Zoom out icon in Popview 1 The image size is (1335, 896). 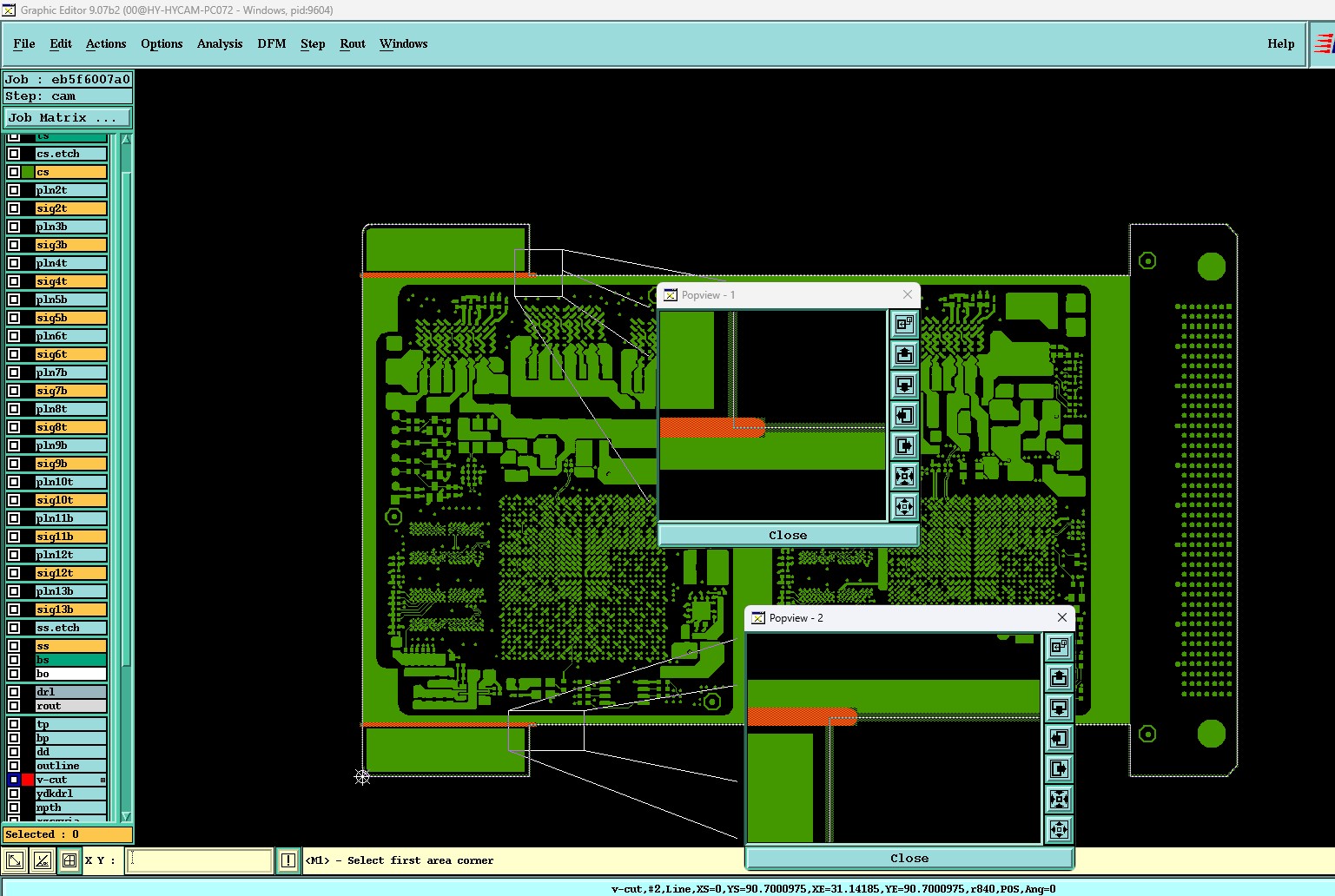pos(904,506)
